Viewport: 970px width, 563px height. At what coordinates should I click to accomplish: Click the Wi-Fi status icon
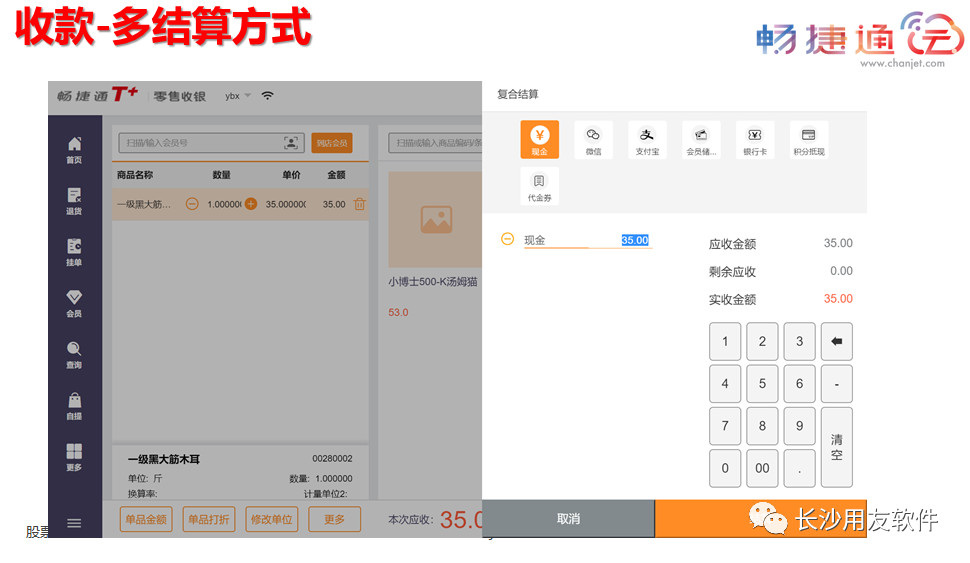(x=267, y=95)
